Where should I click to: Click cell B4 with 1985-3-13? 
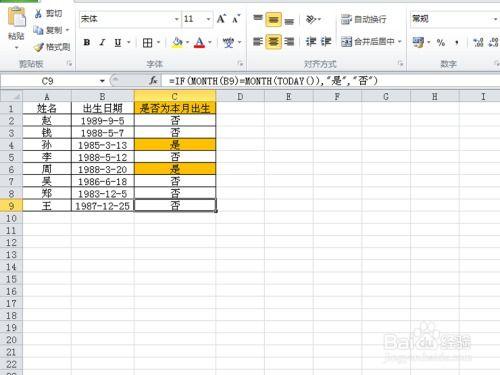point(103,145)
